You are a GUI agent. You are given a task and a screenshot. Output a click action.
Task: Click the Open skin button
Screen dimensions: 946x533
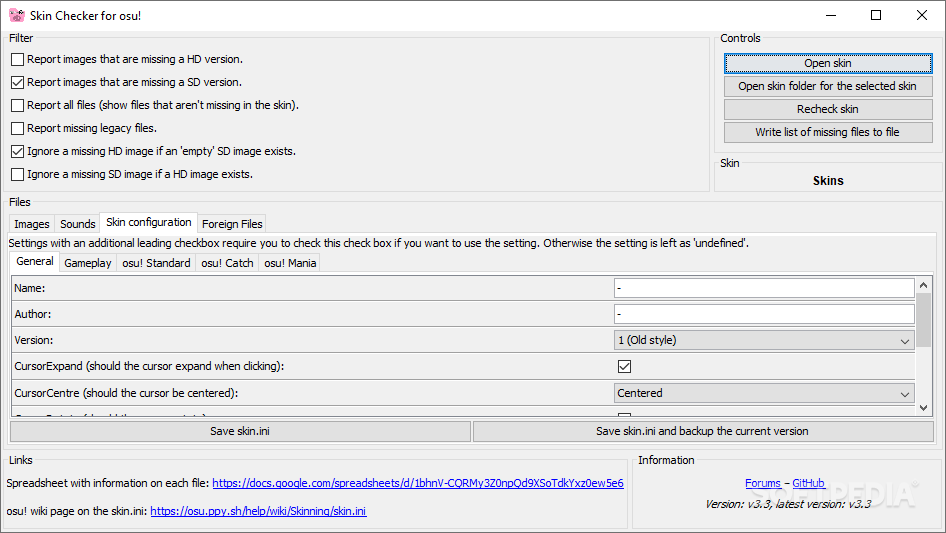point(828,63)
